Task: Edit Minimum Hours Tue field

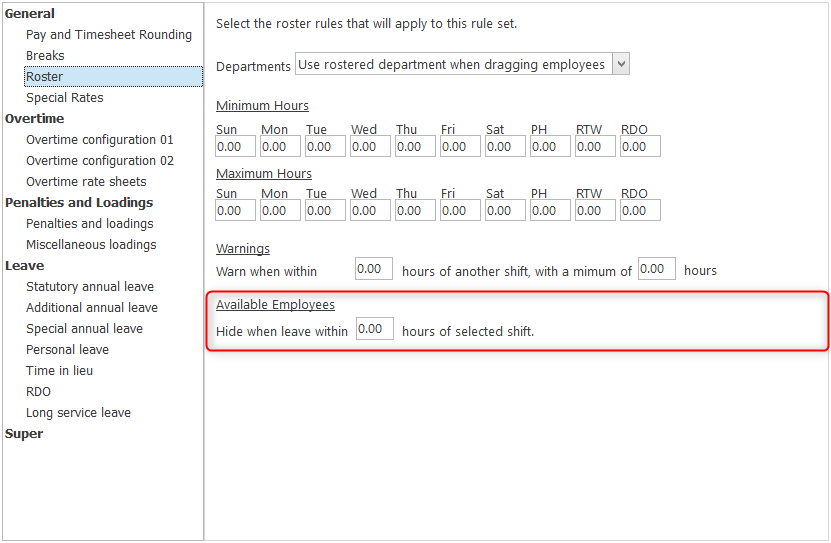Action: [x=325, y=146]
